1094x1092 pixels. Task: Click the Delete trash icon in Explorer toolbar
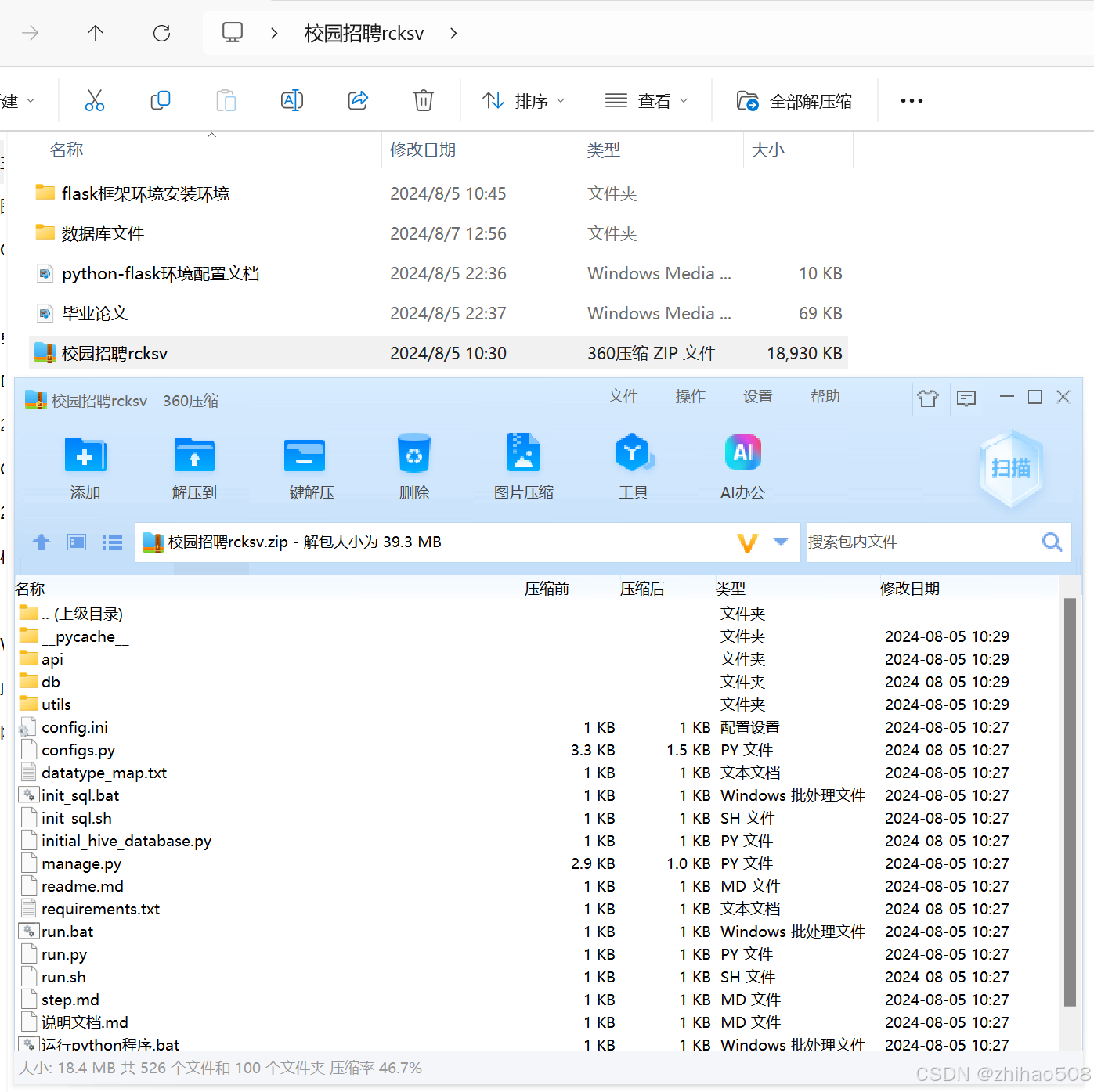pos(424,100)
